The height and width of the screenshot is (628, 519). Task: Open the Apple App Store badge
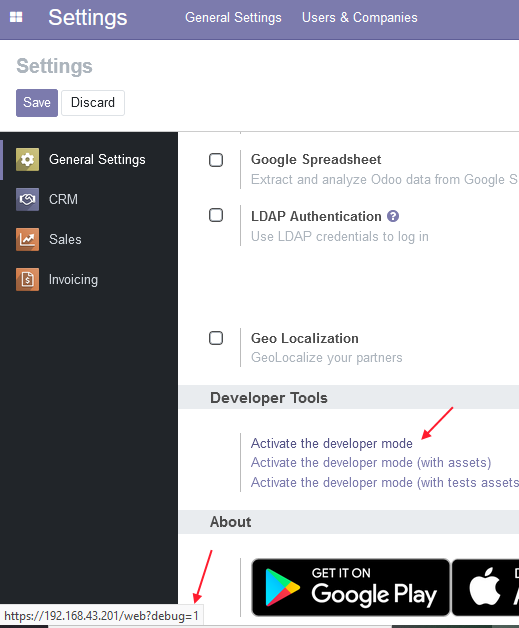(x=486, y=587)
